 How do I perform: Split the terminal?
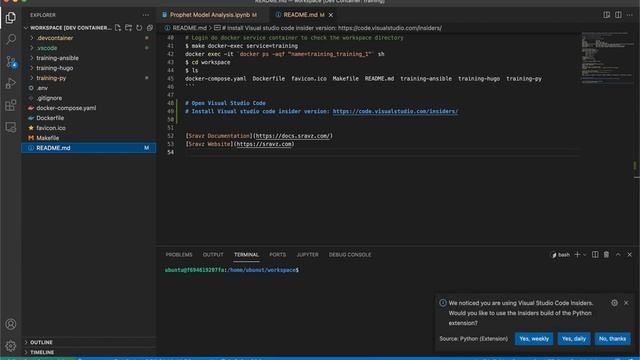[x=595, y=254]
